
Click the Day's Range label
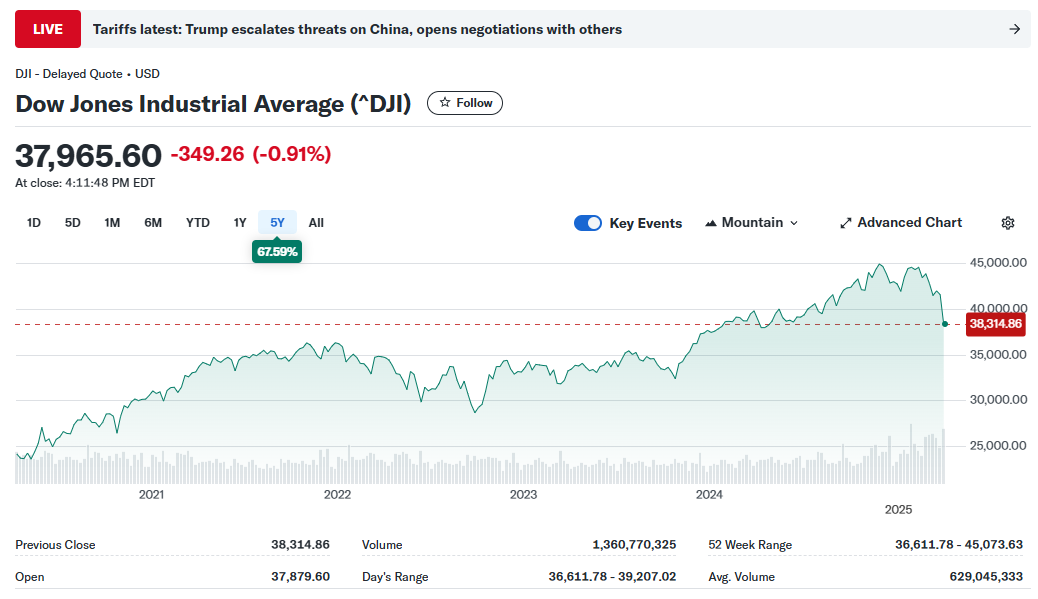[395, 576]
